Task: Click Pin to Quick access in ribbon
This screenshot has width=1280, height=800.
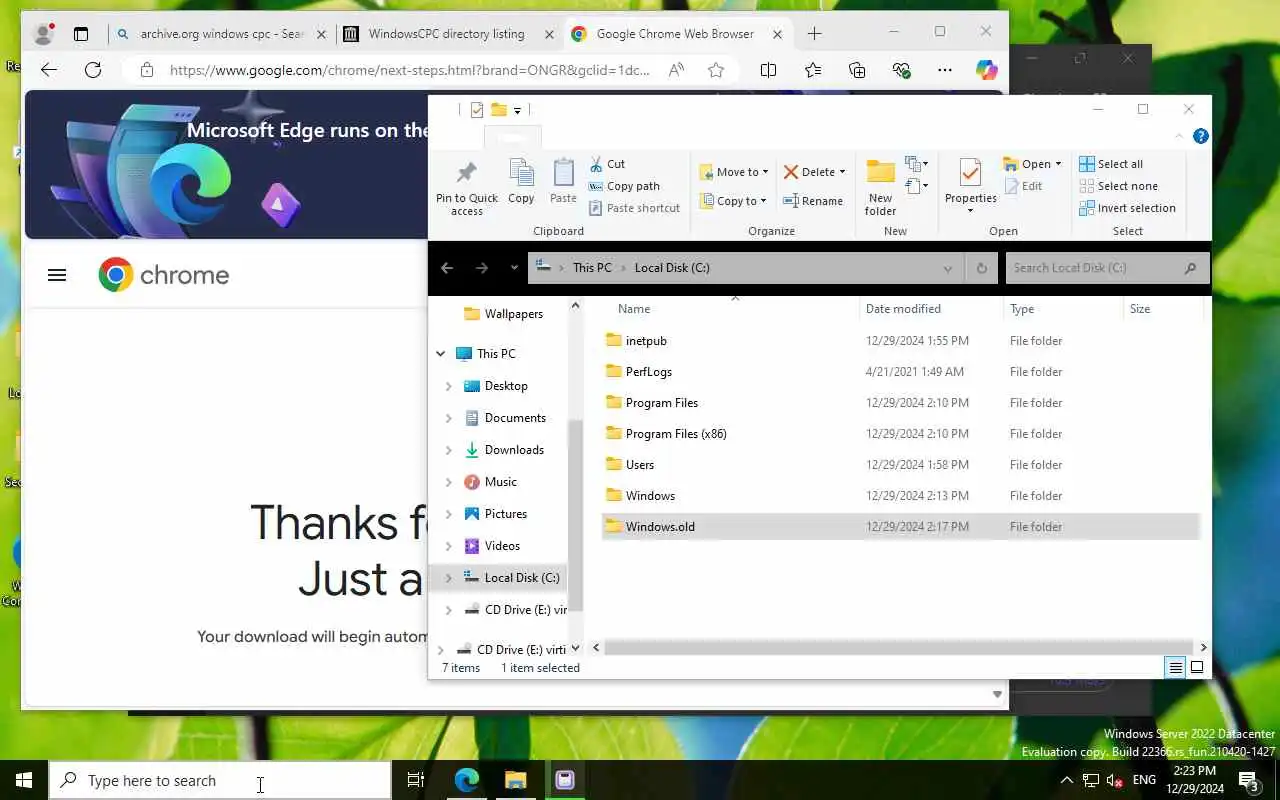Action: coord(467,187)
